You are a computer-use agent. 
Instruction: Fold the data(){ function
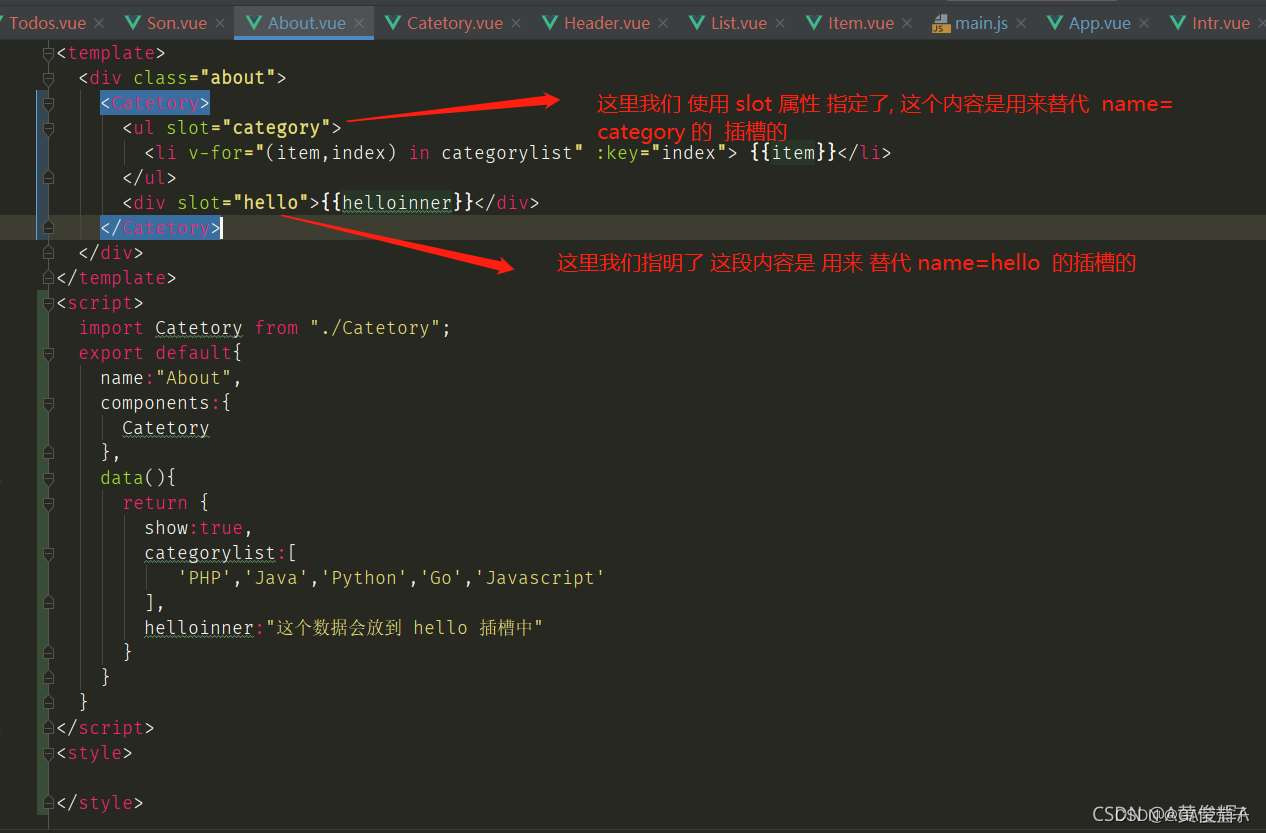(x=48, y=478)
